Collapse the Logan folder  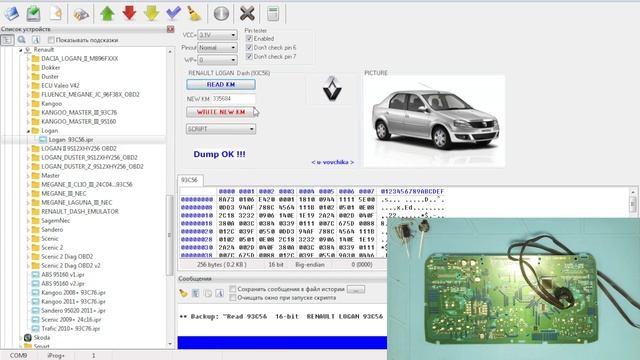tap(29, 131)
